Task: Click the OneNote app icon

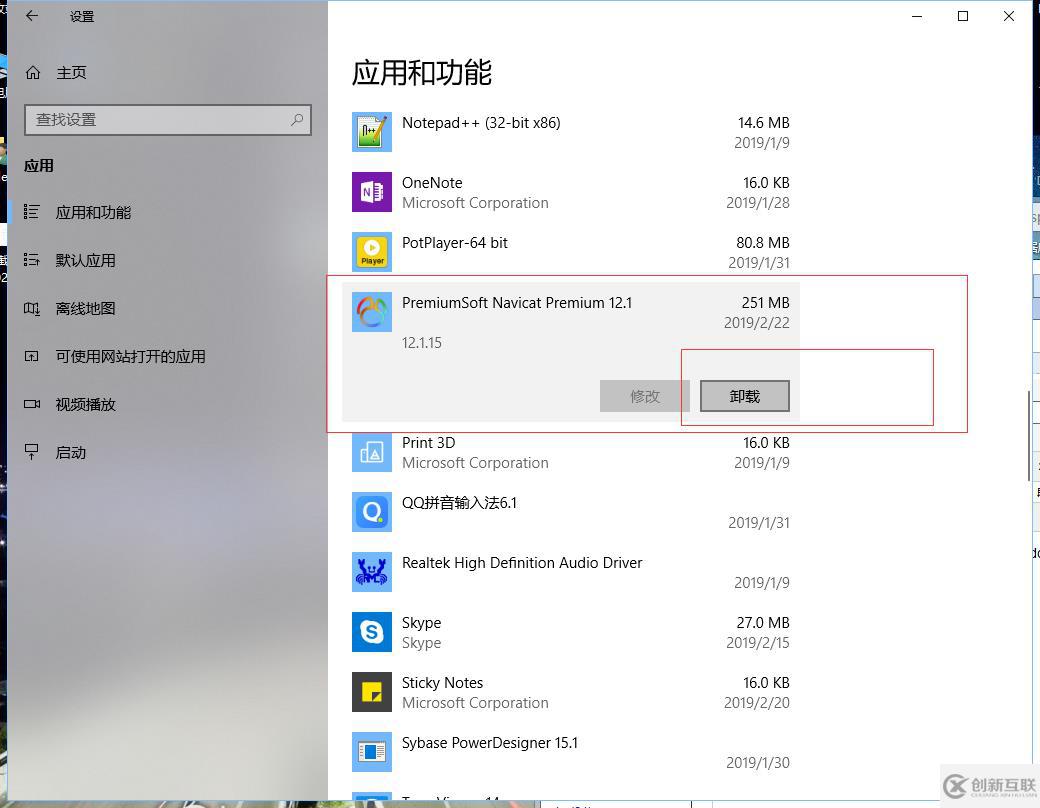Action: coord(371,192)
